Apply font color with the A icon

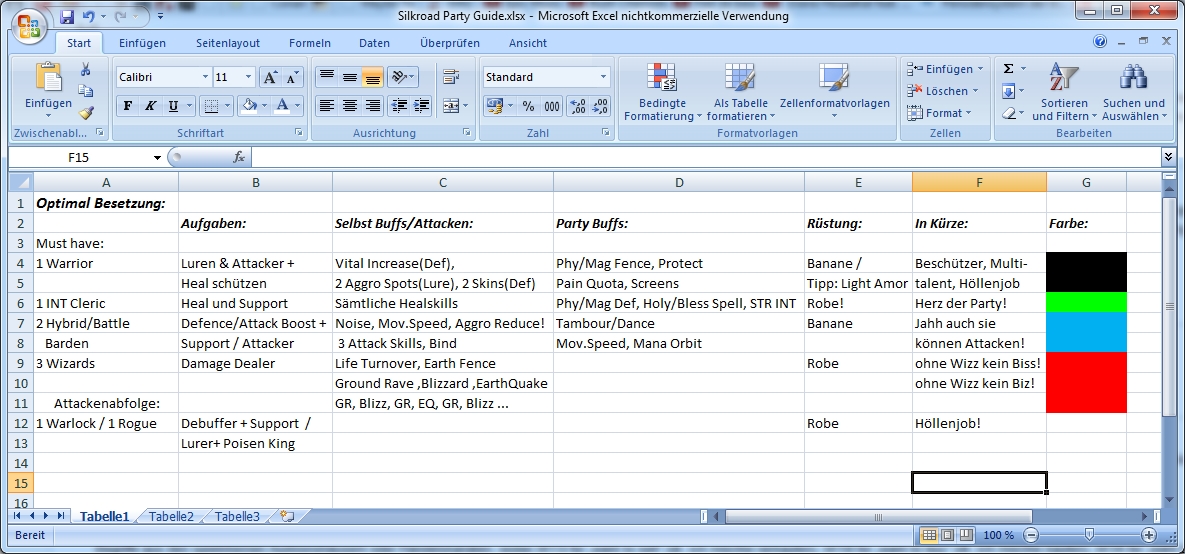coord(282,106)
